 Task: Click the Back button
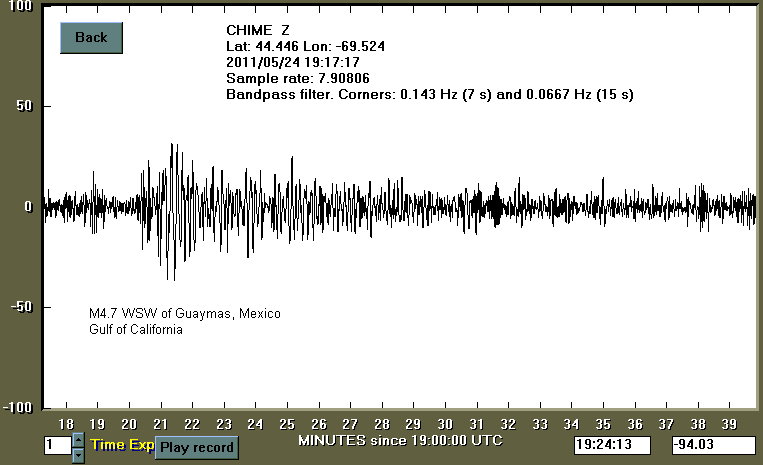[91, 38]
